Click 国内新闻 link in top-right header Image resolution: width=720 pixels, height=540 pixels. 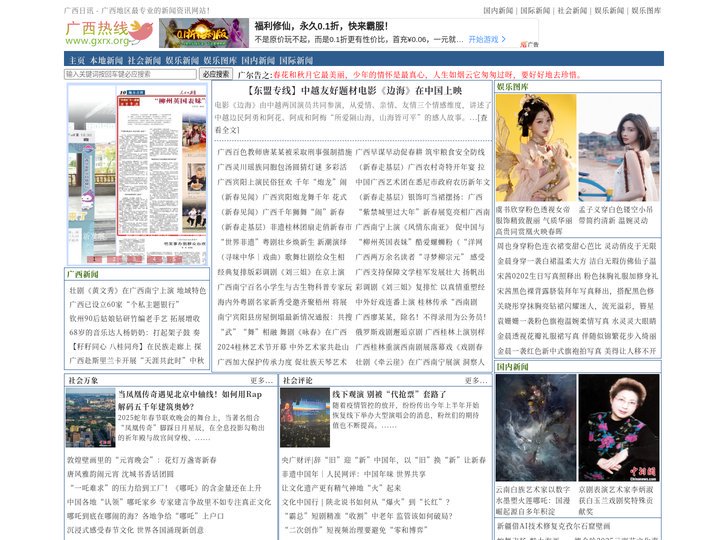coord(498,11)
